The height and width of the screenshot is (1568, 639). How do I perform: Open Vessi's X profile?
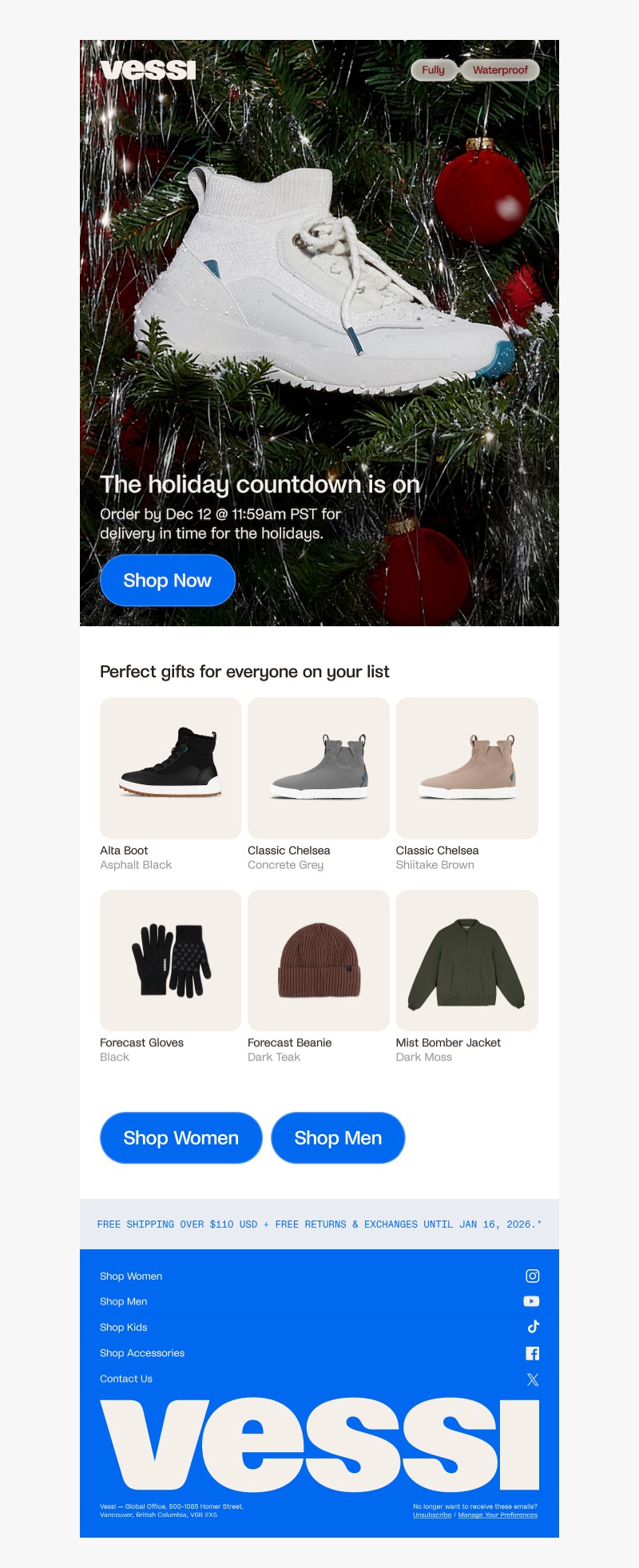(x=532, y=1378)
